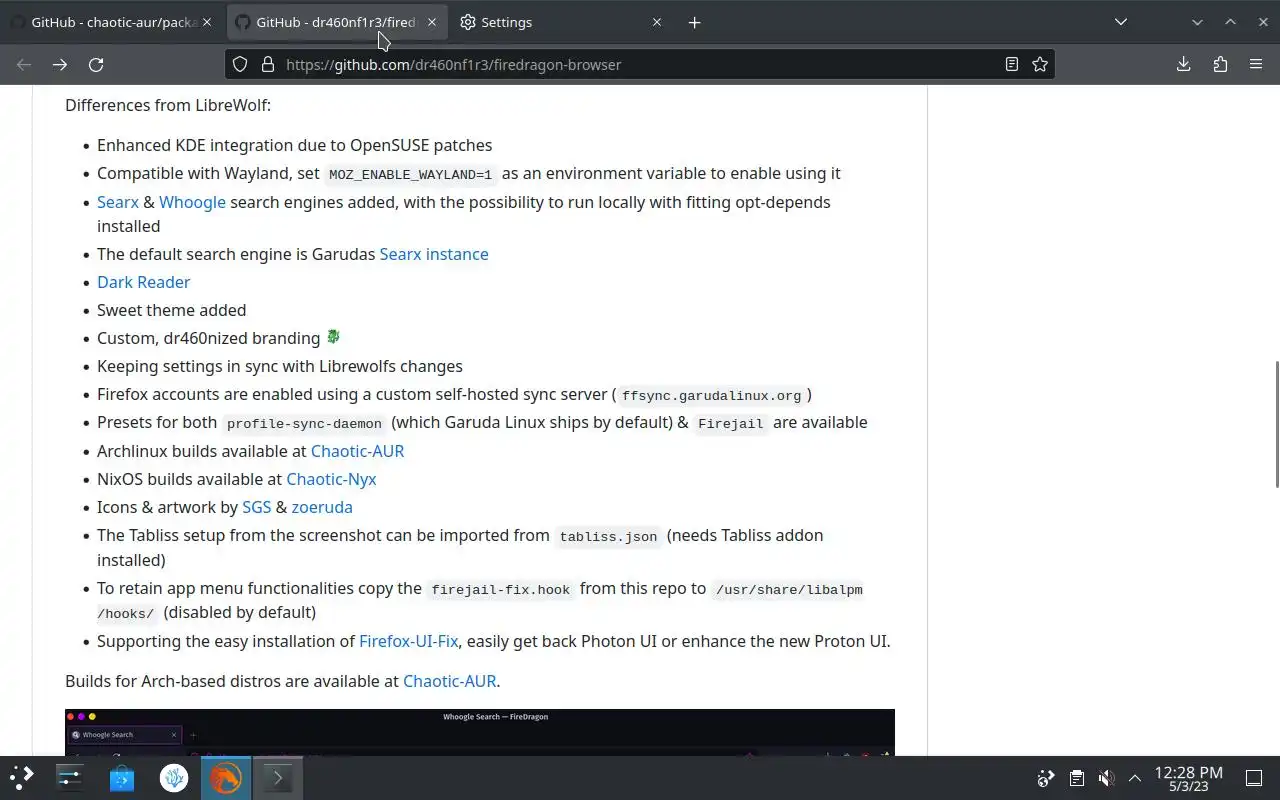This screenshot has height=800, width=1280.
Task: Launch the software store from taskbar
Action: [122, 778]
